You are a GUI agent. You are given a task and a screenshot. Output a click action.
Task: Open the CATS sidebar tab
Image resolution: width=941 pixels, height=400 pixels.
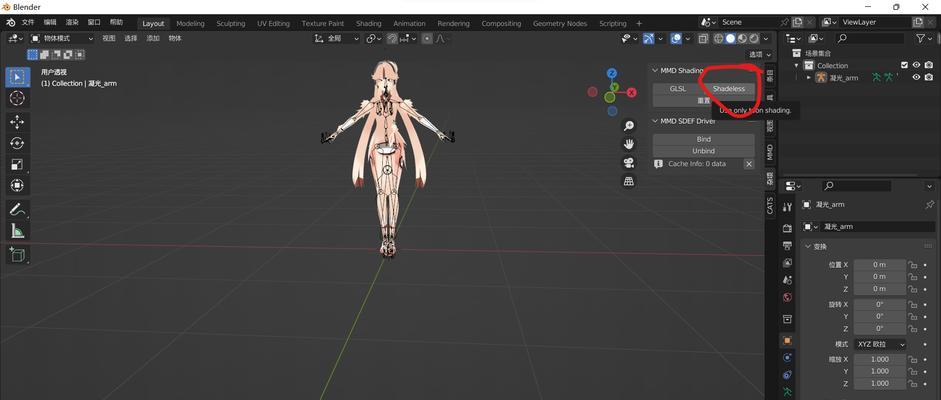point(770,205)
